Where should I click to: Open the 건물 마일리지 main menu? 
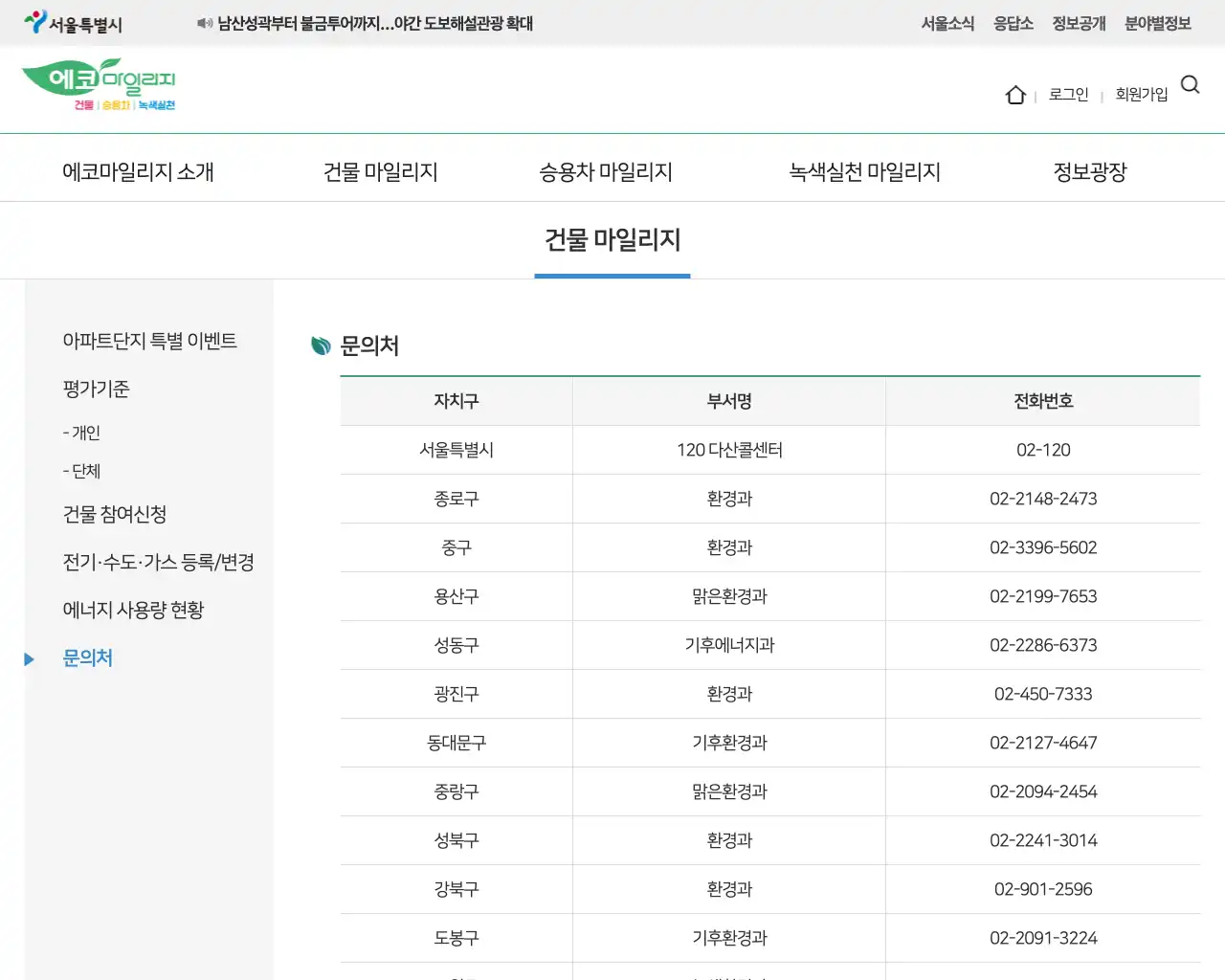pyautogui.click(x=381, y=172)
